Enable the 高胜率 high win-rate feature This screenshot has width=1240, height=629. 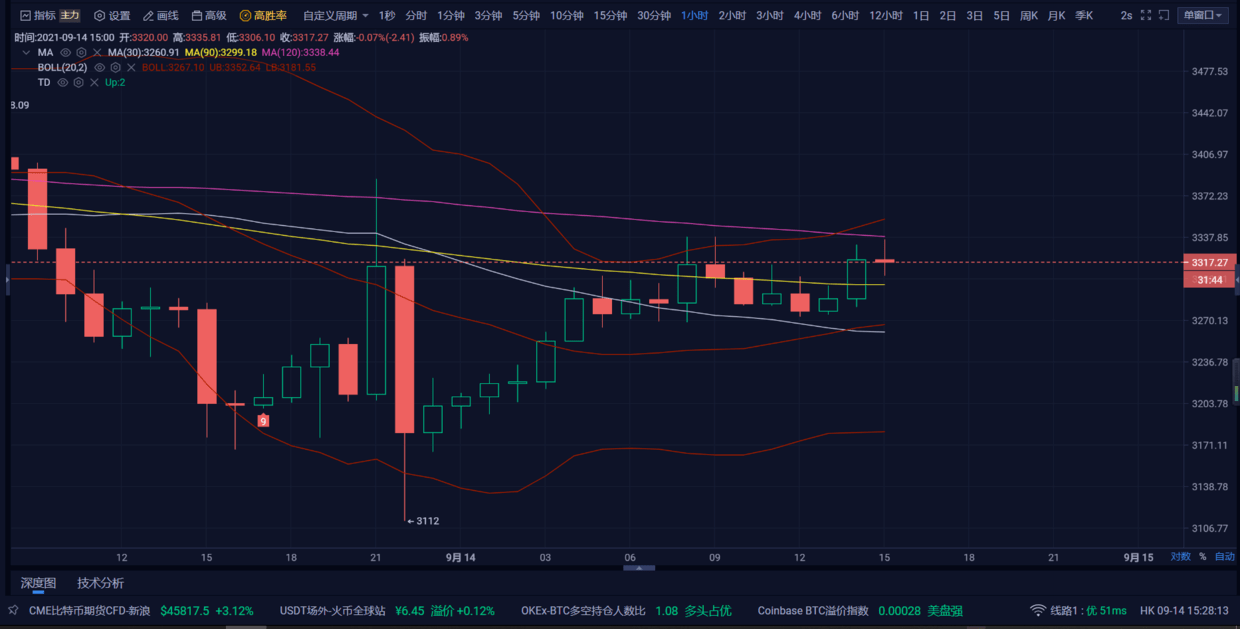pos(263,16)
